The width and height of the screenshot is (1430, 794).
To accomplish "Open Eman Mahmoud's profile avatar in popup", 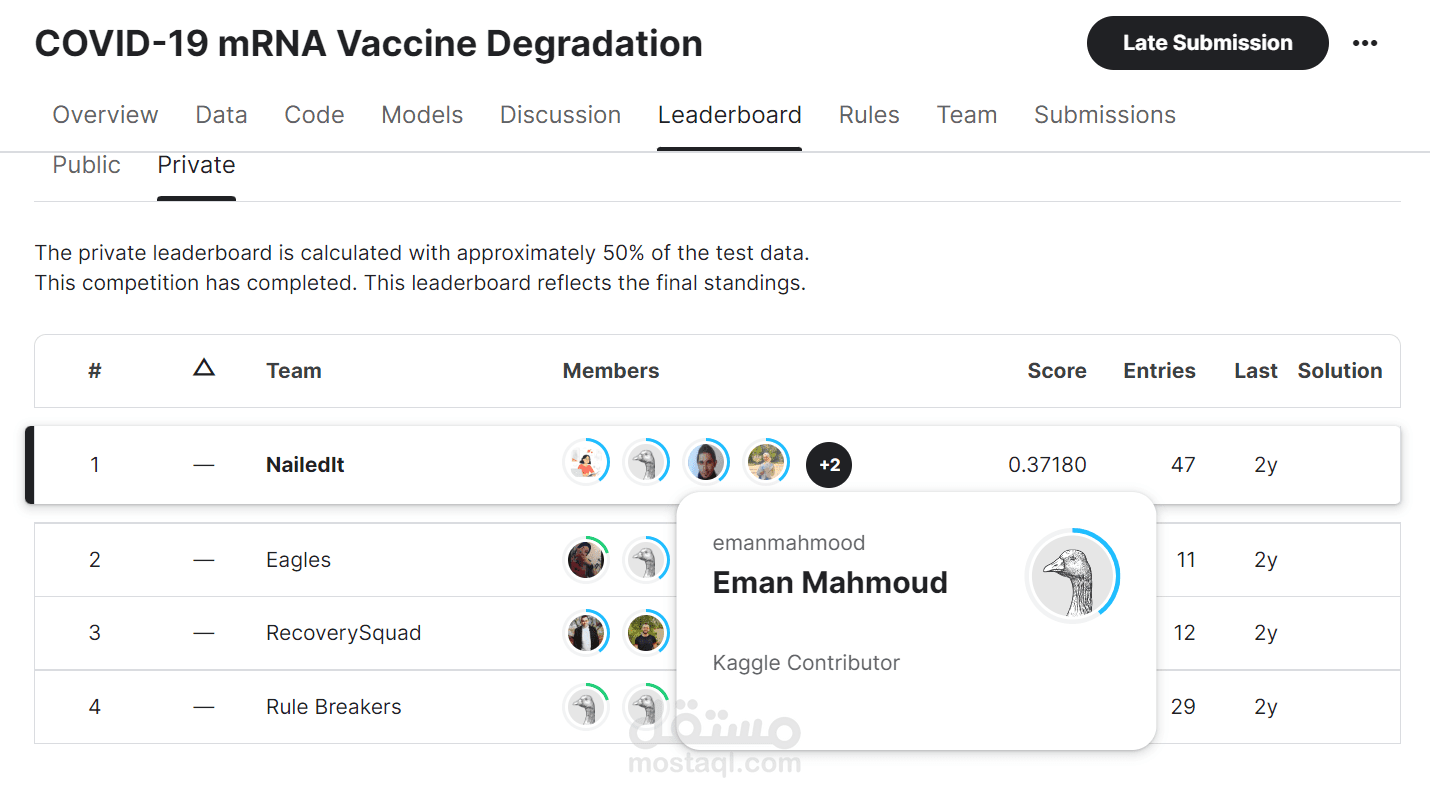I will [1073, 575].
